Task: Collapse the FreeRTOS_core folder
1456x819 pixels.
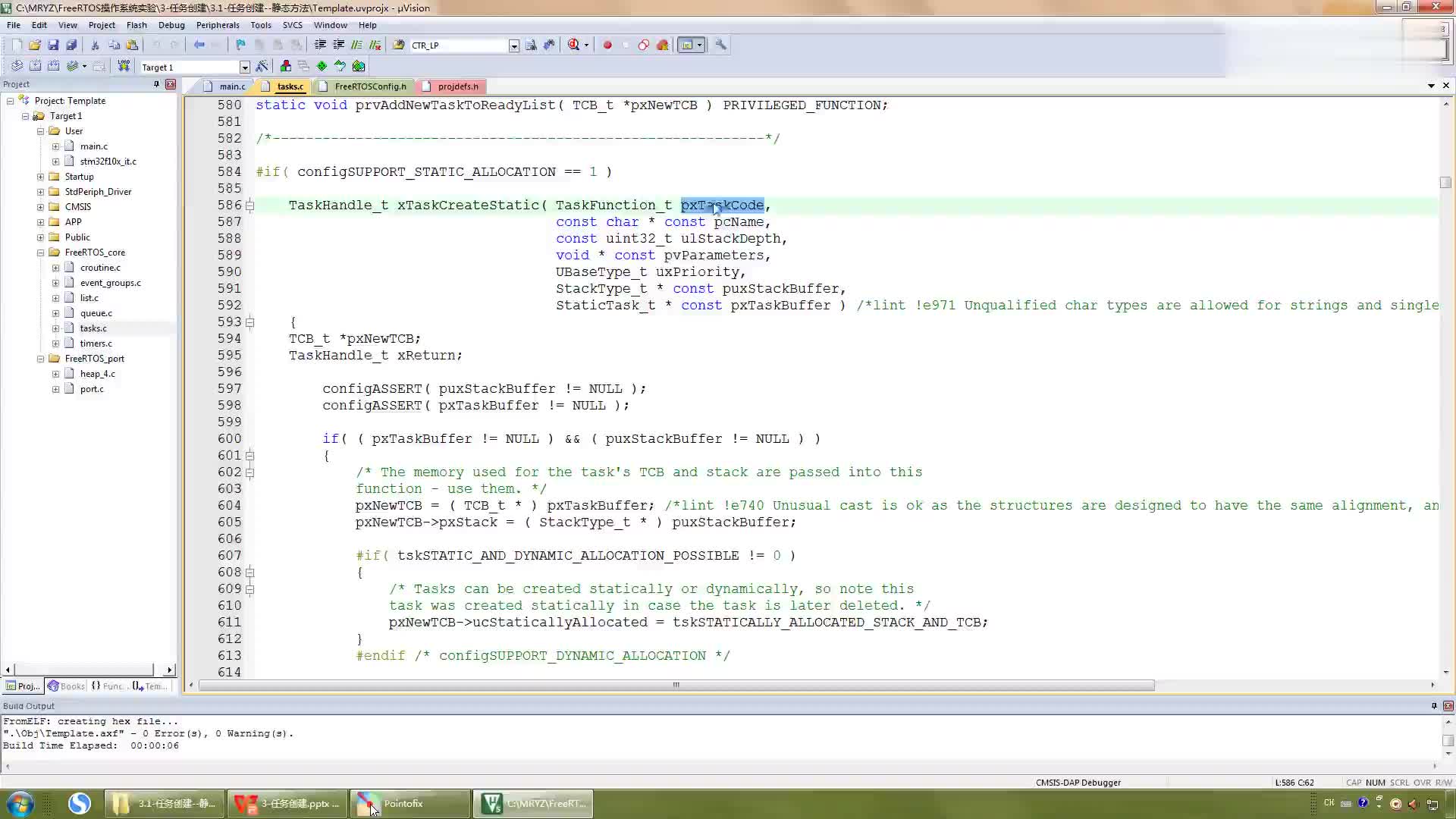Action: pos(40,253)
